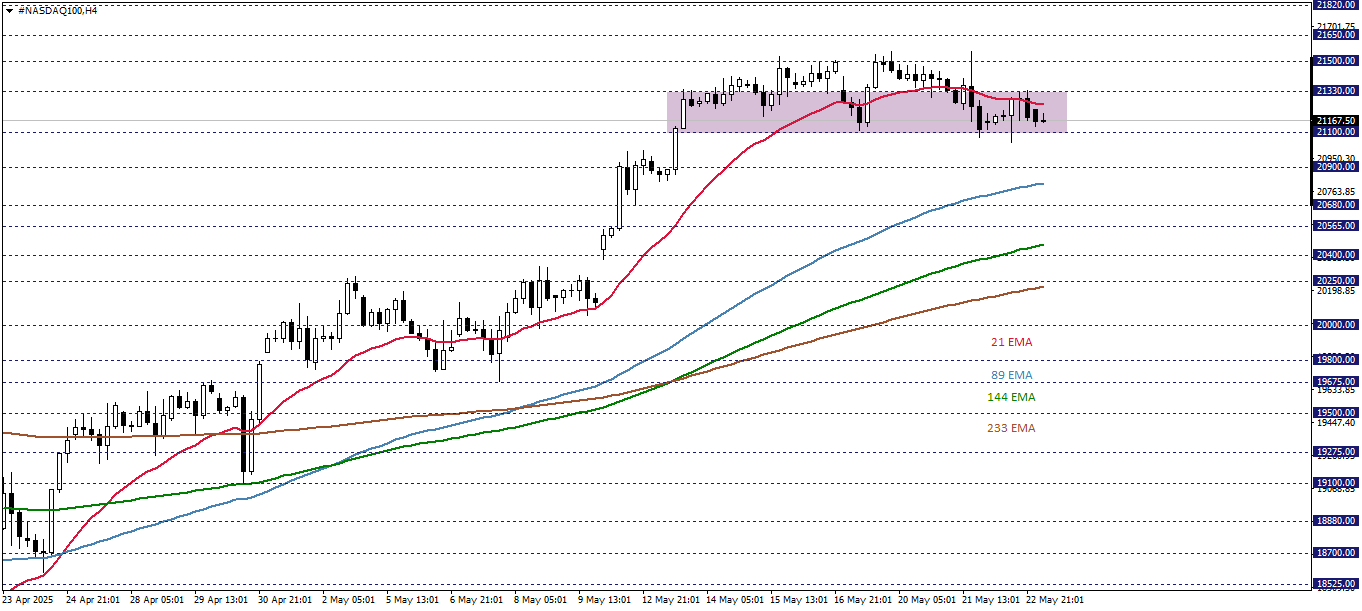Click the triangle beside #NASDAQ100,H4

pos(9,10)
